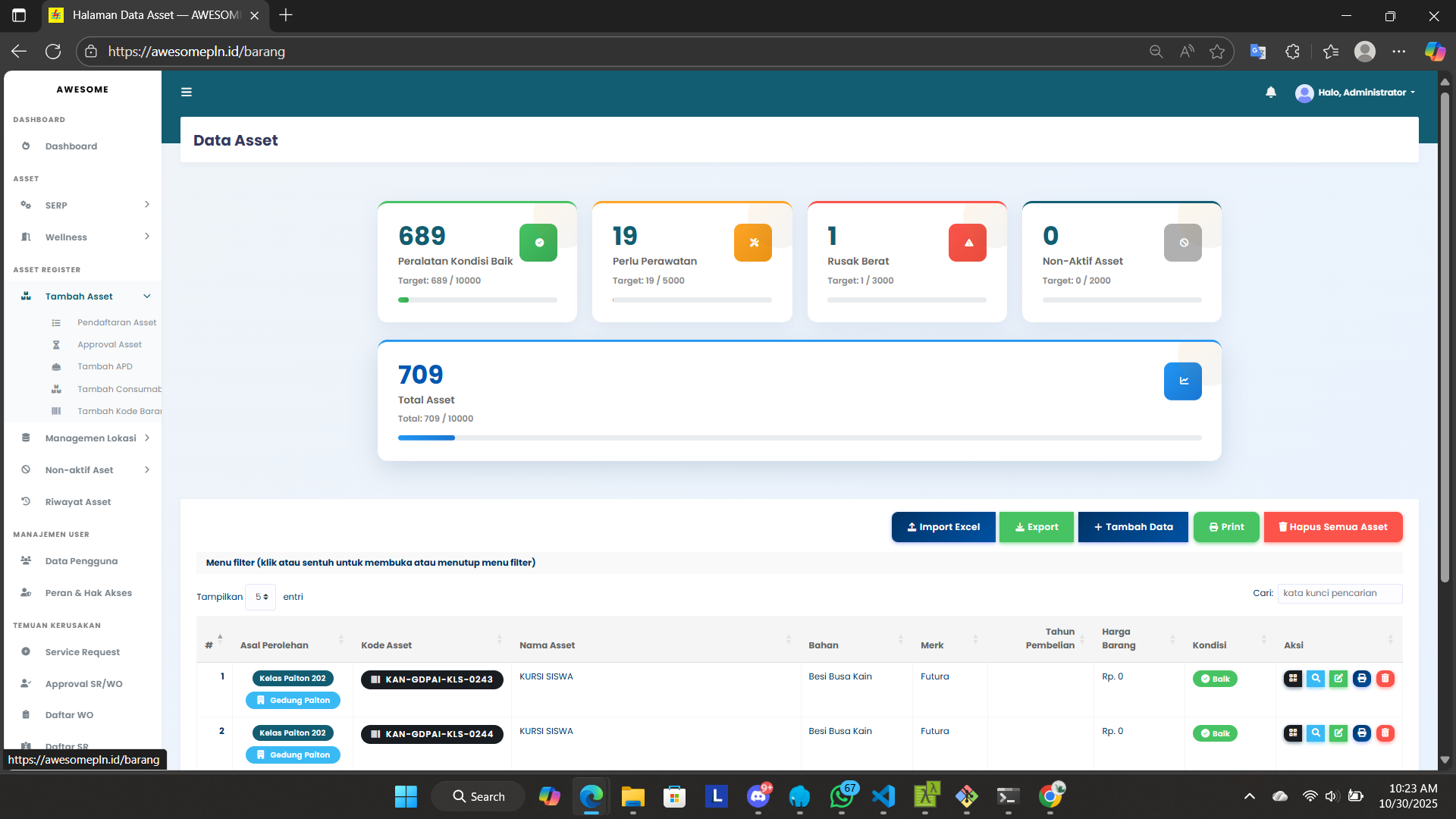The image size is (1456, 819).
Task: Click the dark blue print icon on row 1
Action: click(x=1363, y=679)
